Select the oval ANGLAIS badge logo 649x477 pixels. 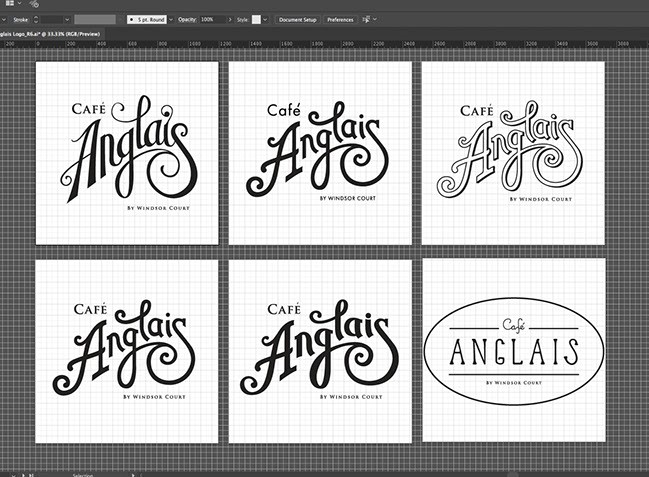[x=514, y=351]
